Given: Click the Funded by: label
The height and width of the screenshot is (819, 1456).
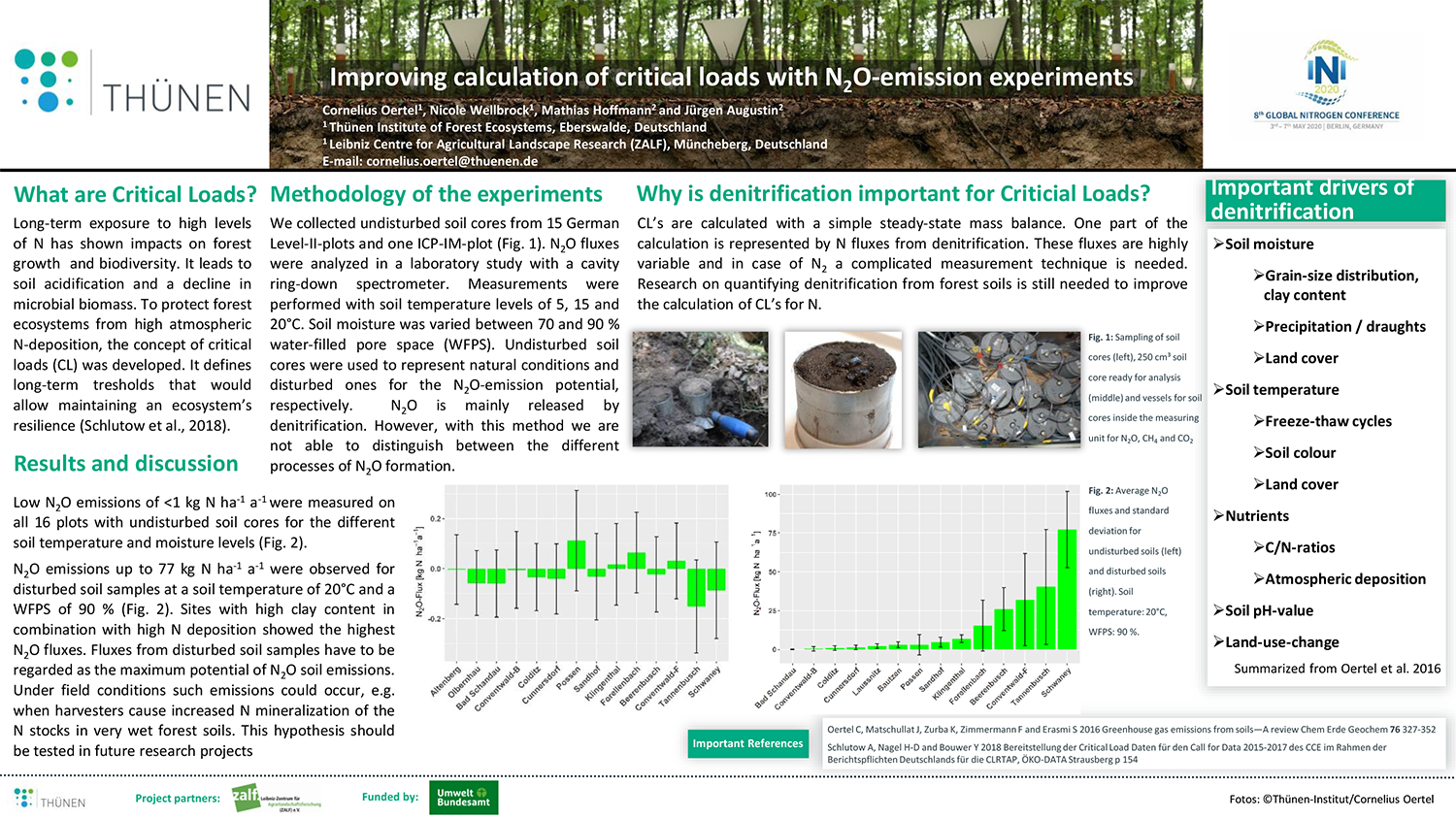Looking at the screenshot, I should pyautogui.click(x=390, y=798).
